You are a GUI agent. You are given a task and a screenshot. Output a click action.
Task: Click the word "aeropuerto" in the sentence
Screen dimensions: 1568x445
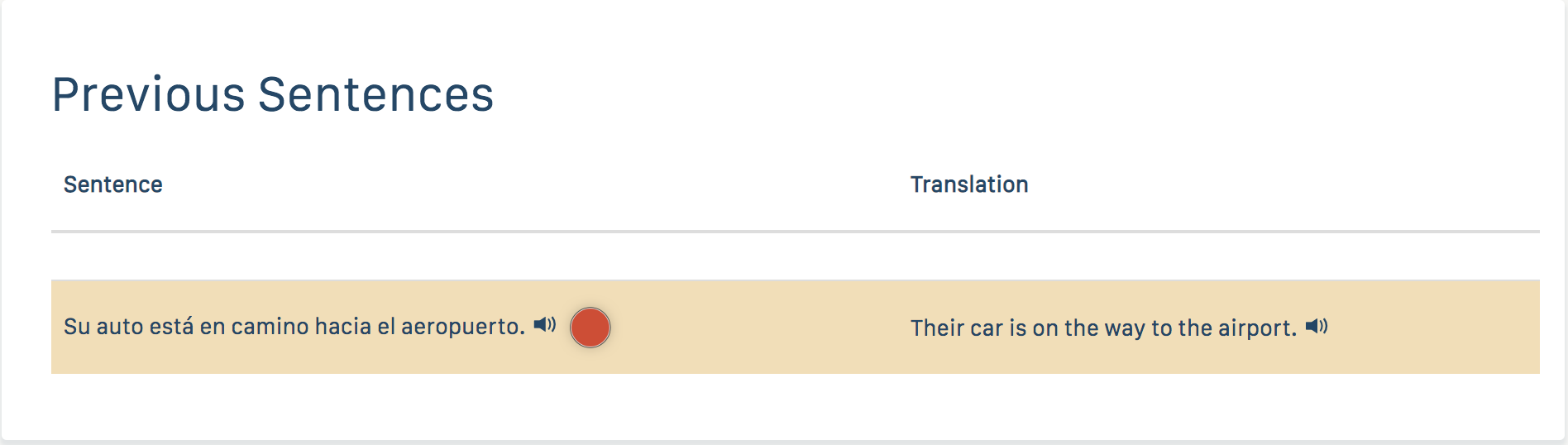[461, 327]
